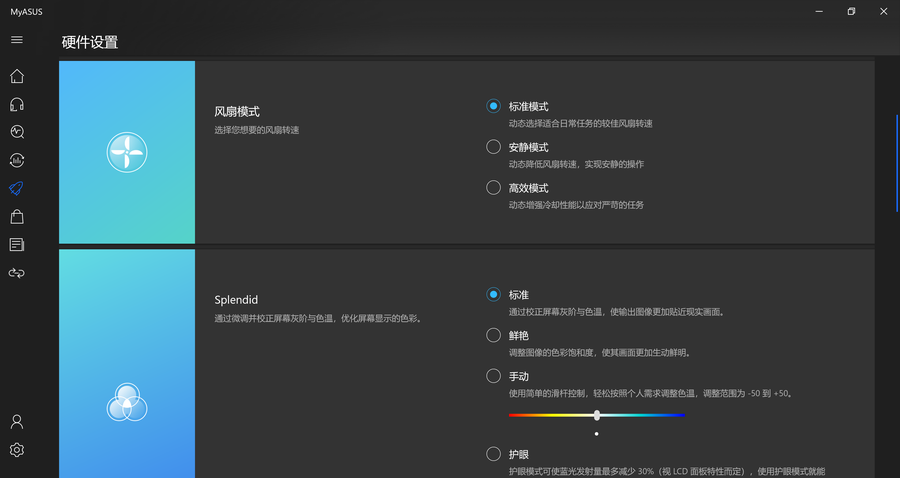The image size is (900, 478).
Task: Open the hamburger navigation menu
Action: [x=16, y=40]
